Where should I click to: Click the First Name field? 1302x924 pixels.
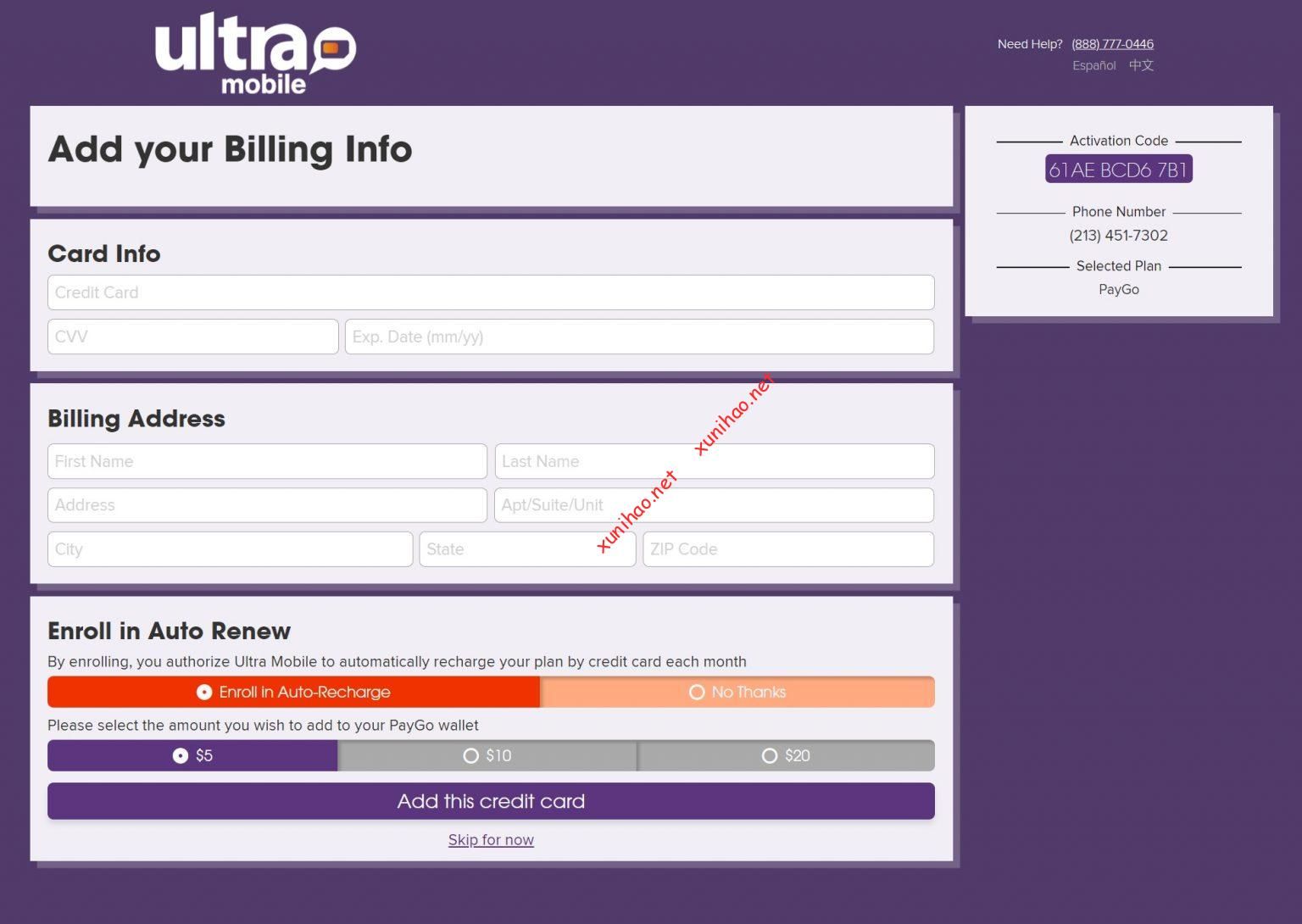coord(267,461)
